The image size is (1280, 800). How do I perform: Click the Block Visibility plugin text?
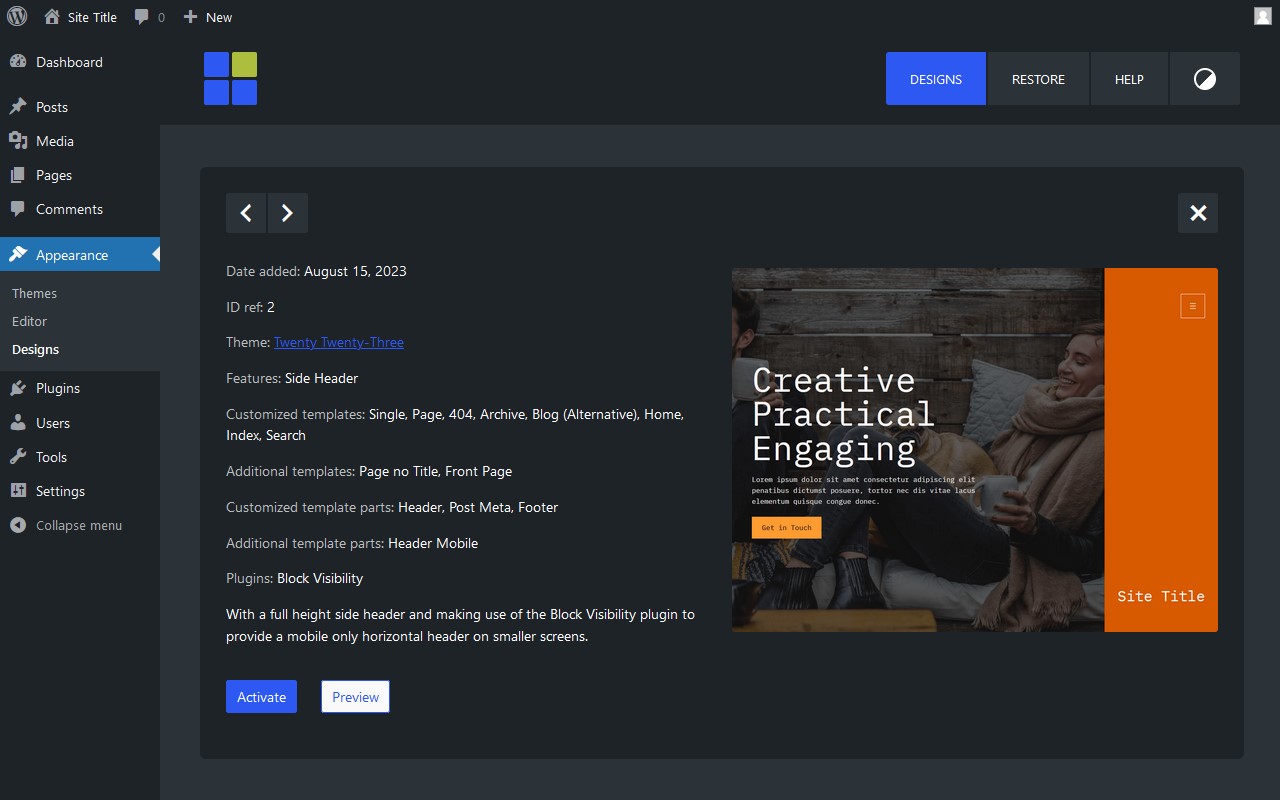pos(320,578)
